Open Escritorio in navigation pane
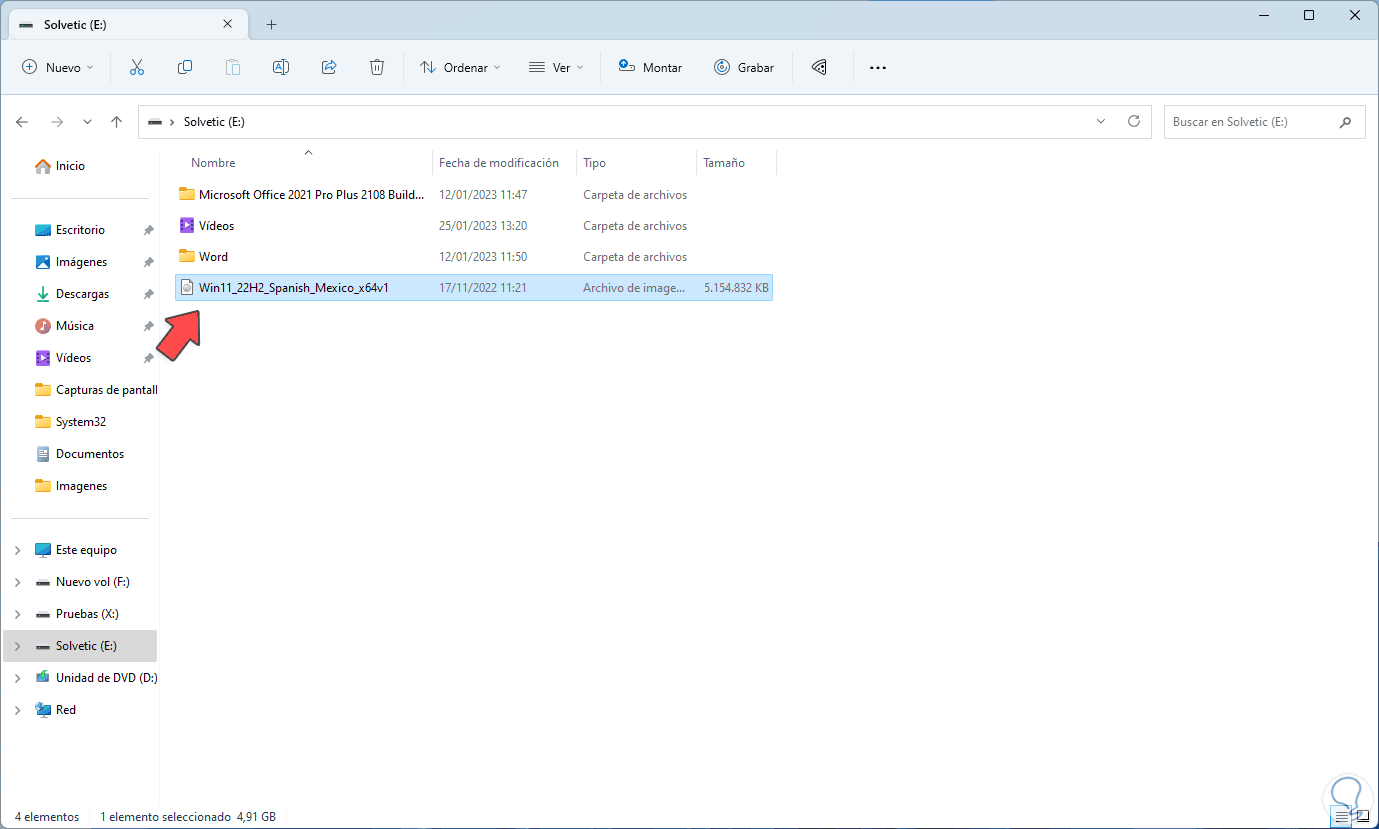Viewport: 1379px width, 829px height. point(80,230)
